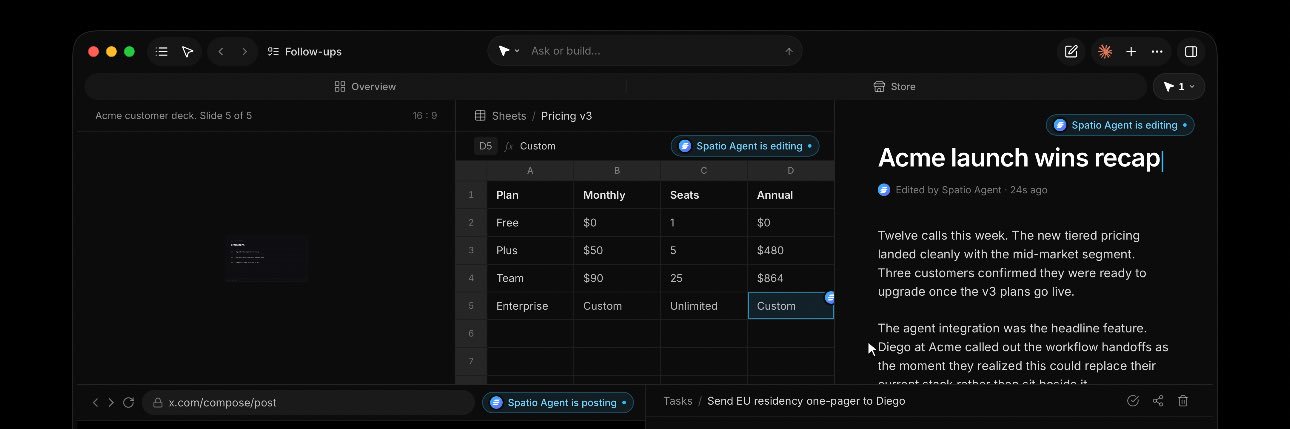Browser back arrow in x.com pane
Screen dimensions: 1290x429
point(95,402)
